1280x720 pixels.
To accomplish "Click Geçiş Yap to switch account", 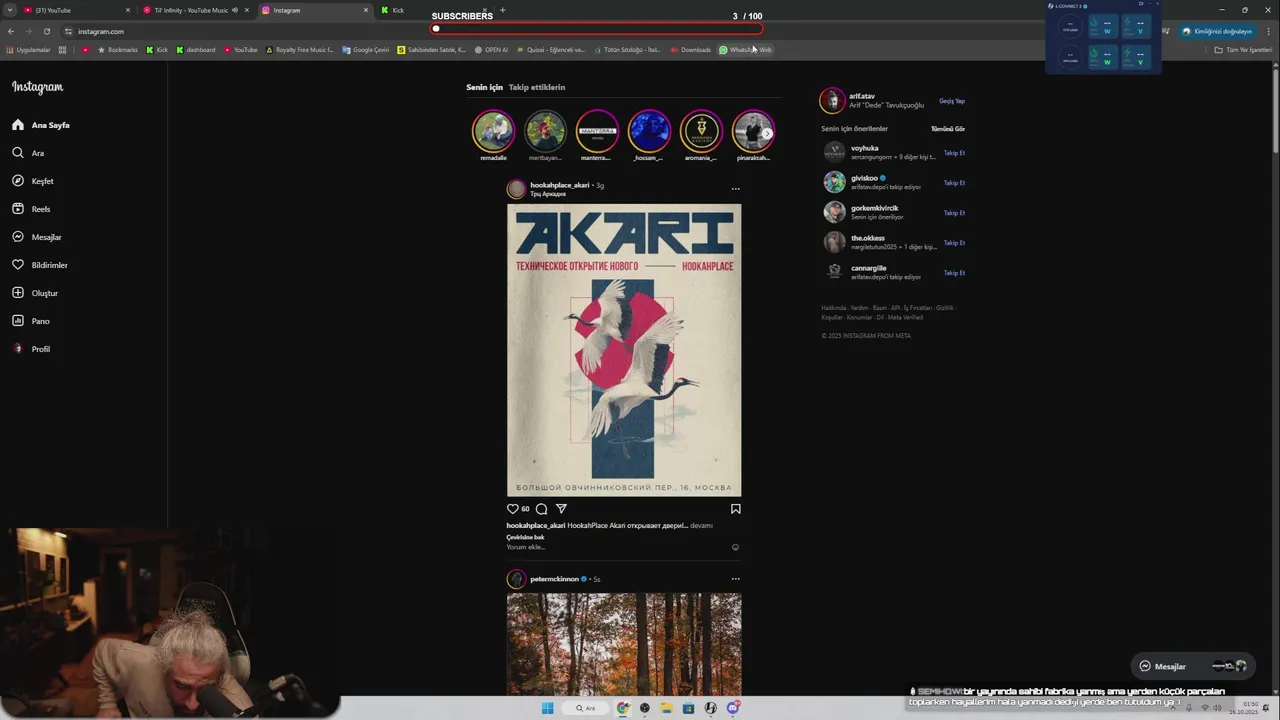I will point(952,101).
